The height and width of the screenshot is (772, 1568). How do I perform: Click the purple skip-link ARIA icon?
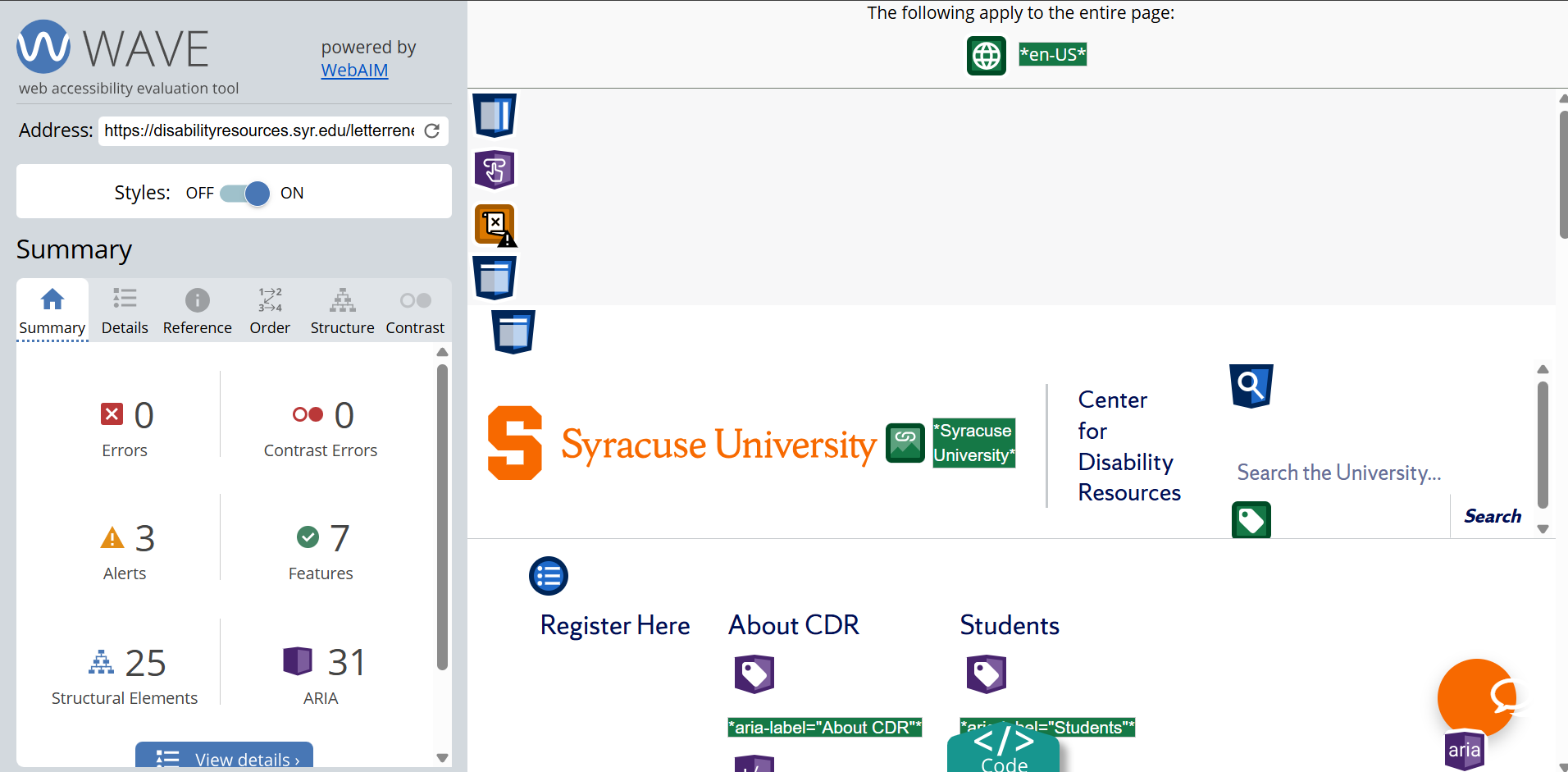pyautogui.click(x=495, y=170)
